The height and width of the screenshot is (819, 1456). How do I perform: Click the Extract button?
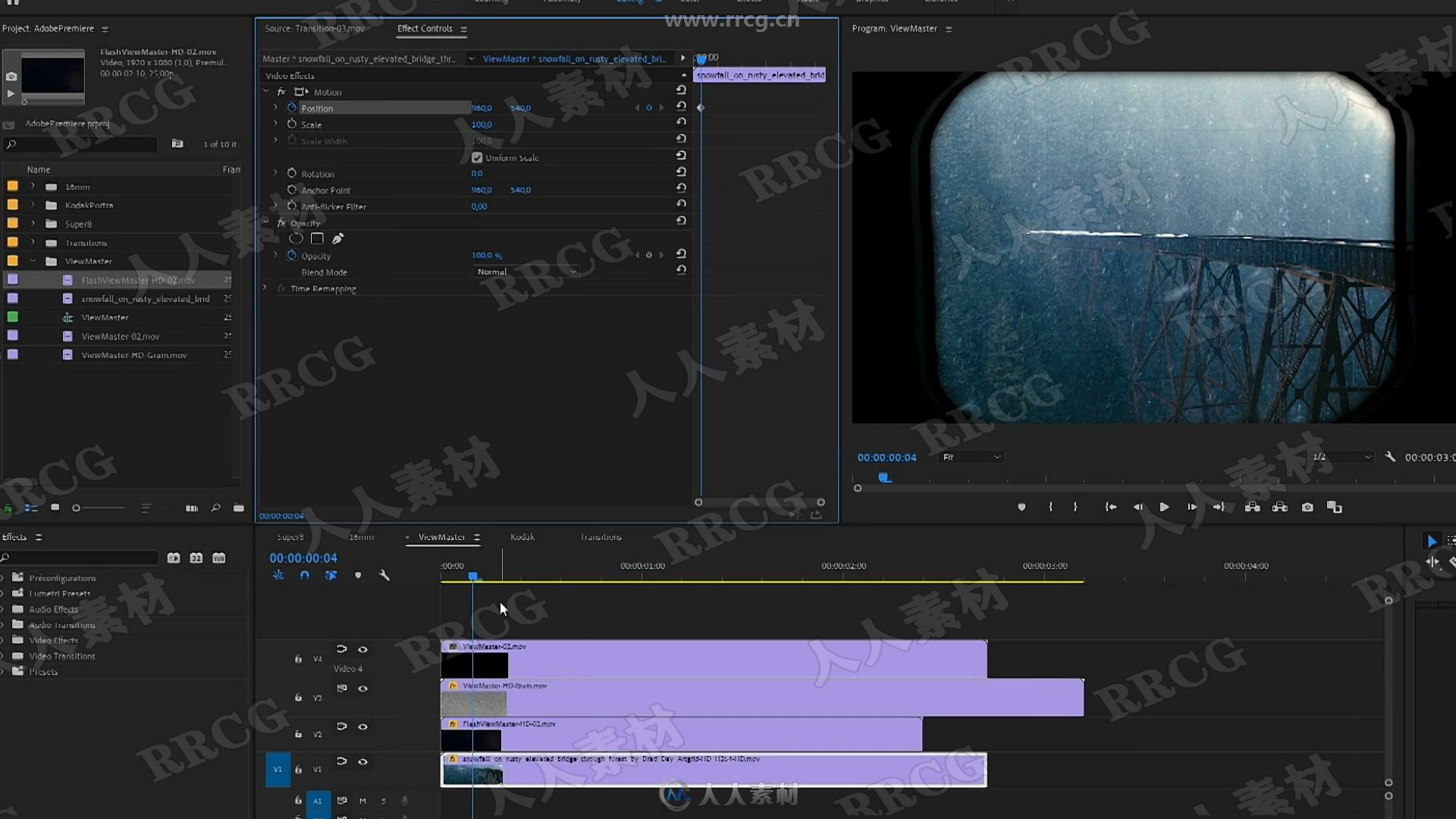point(1280,507)
